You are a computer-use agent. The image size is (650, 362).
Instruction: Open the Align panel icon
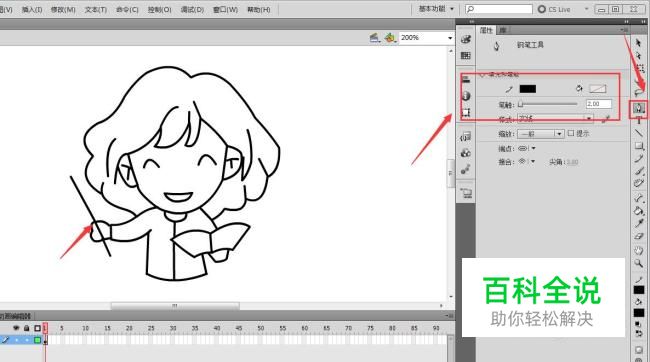click(466, 80)
